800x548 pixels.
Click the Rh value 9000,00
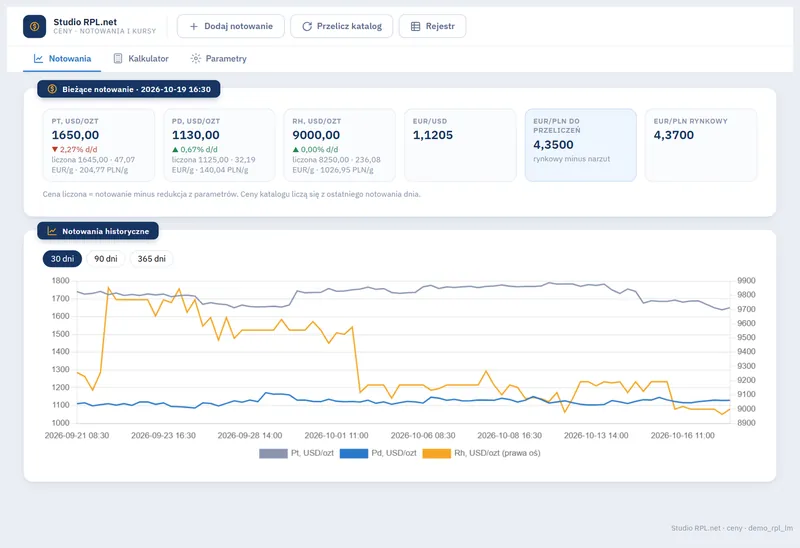(316, 135)
